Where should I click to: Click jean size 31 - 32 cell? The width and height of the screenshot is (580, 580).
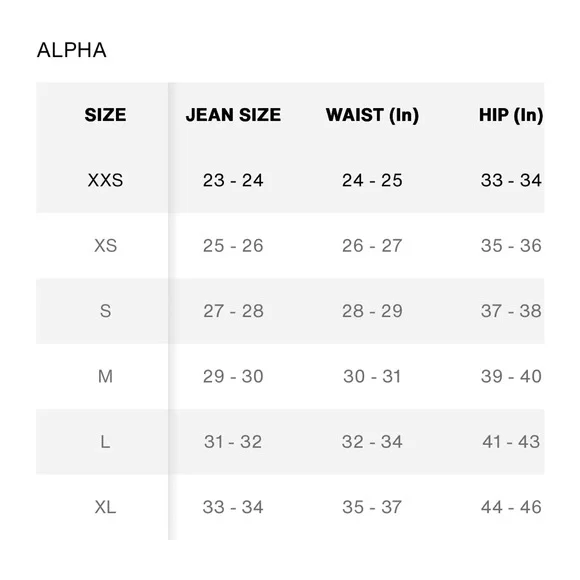click(233, 442)
